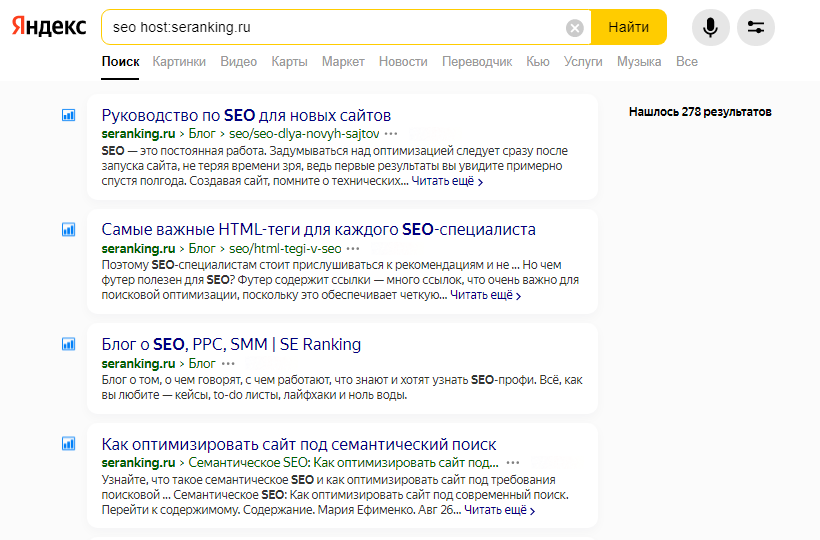Click Блог breadcrumb in third result
The height and width of the screenshot is (540, 820).
202,363
